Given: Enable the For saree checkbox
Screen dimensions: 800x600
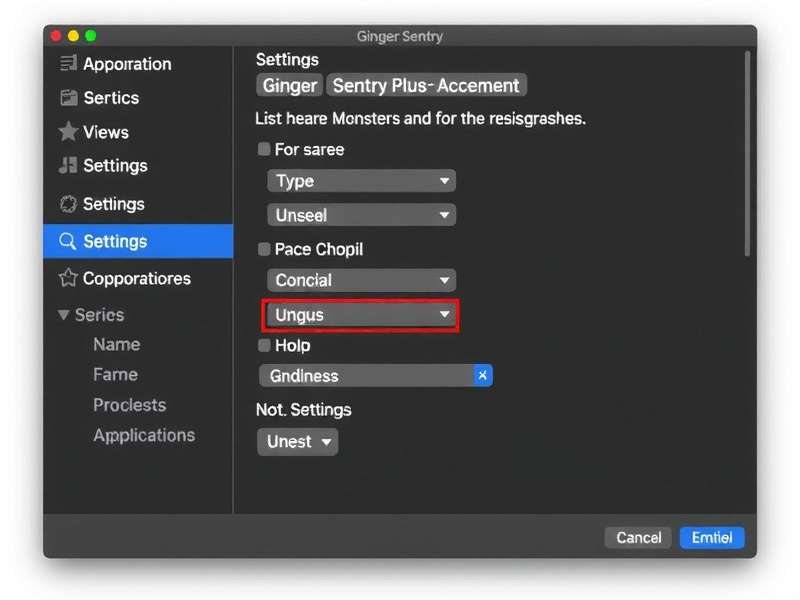Looking at the screenshot, I should (263, 149).
